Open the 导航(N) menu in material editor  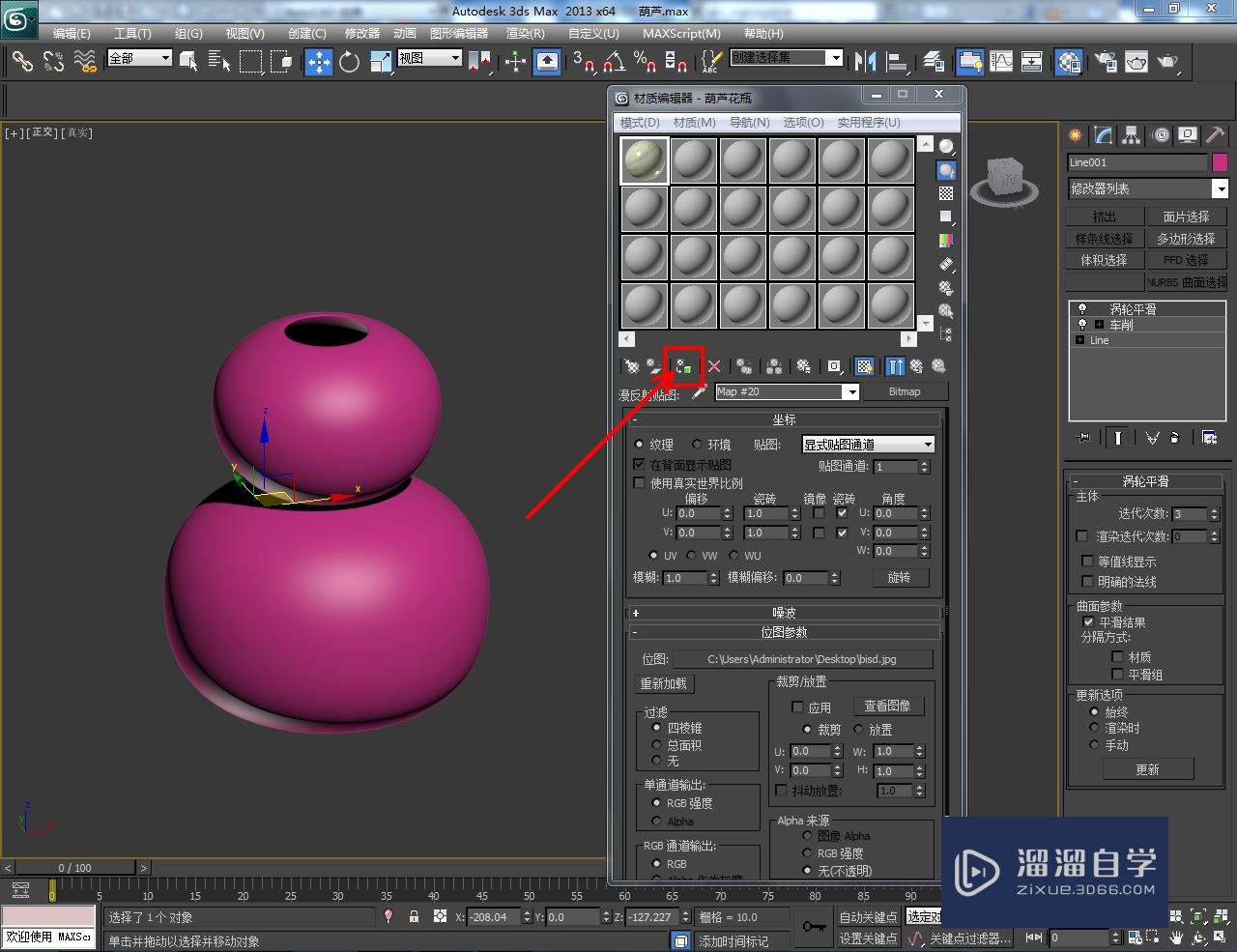click(750, 123)
